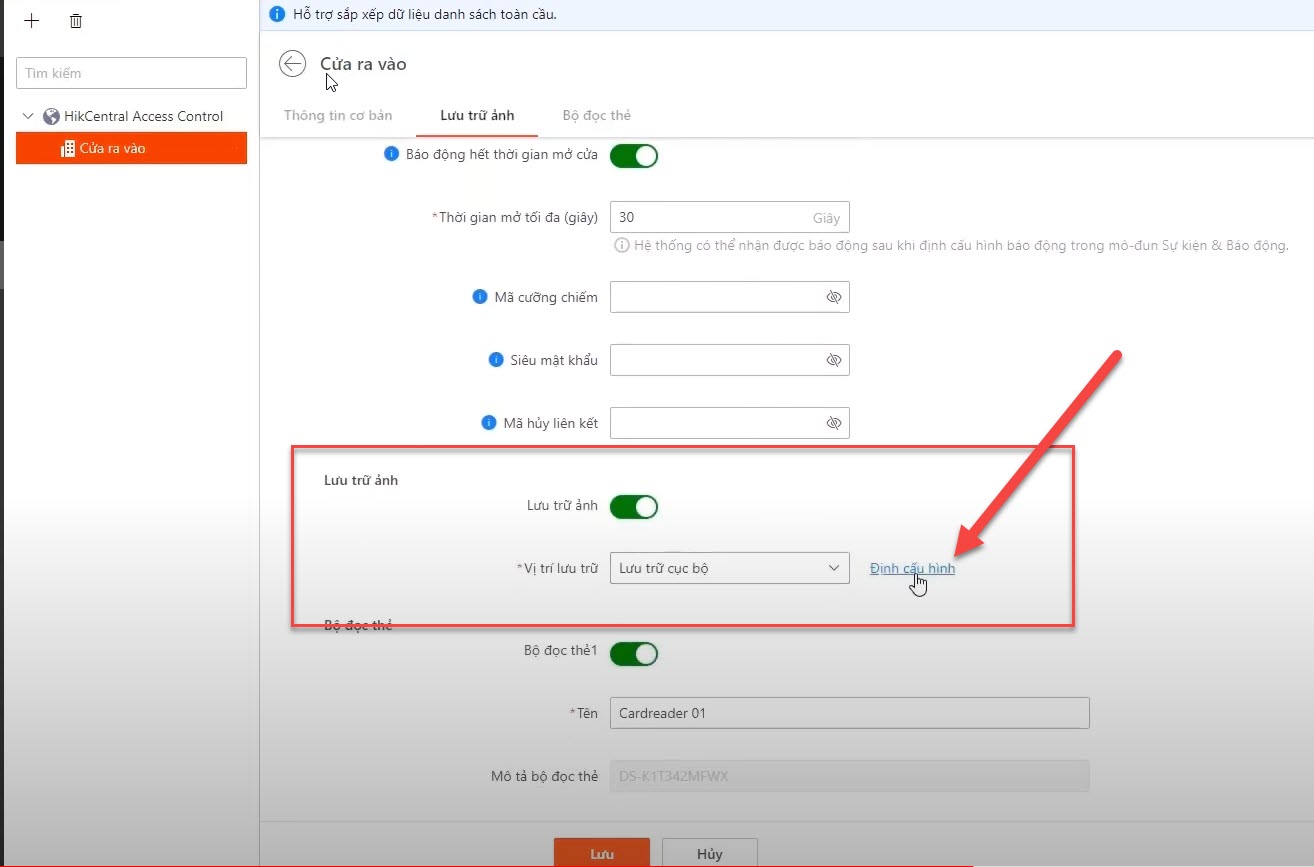Disable the Lưu trữ ảnh toggle
Screen dimensions: 1314x867
click(x=634, y=507)
